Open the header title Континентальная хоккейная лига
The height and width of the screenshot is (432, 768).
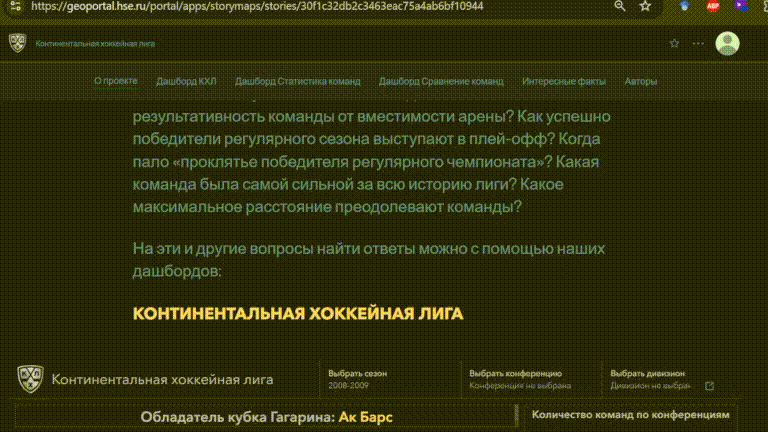click(95, 44)
